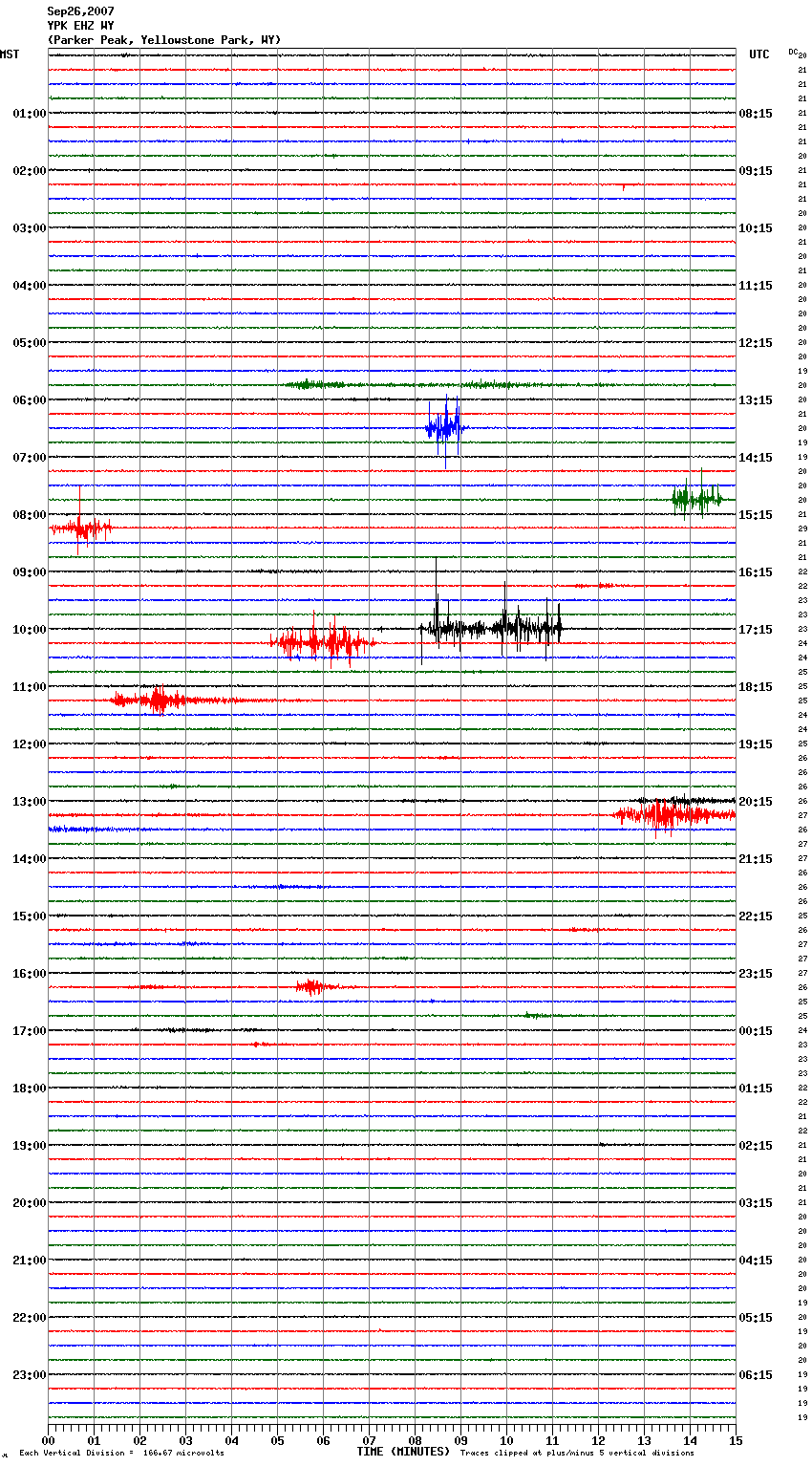Click the 10:15 UTC label
This screenshot has width=812, height=1466.
(756, 228)
